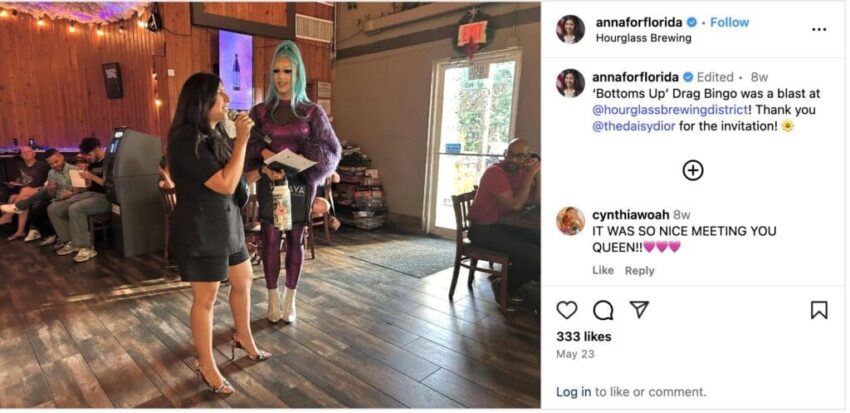This screenshot has width=850, height=413.
Task: Save post with the bookmark icon
Action: pyautogui.click(x=819, y=310)
